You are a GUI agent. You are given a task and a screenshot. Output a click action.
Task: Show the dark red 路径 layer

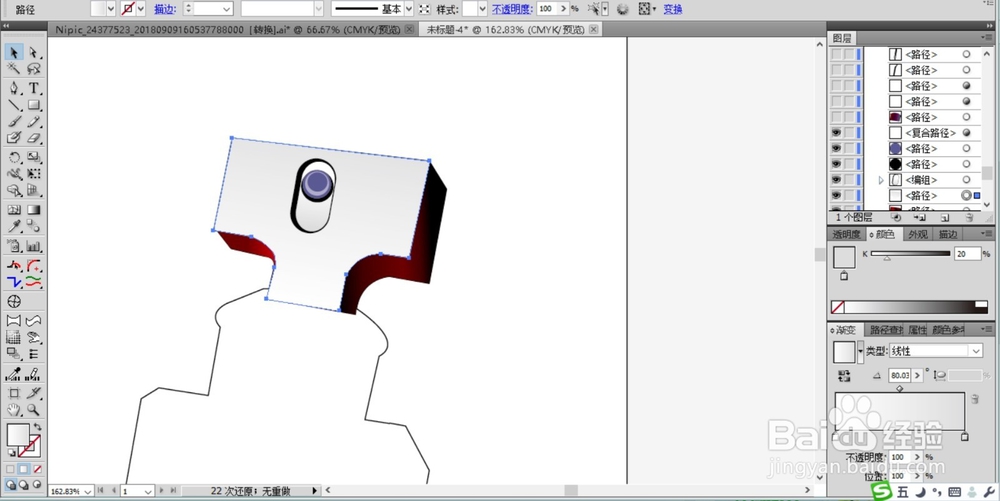pos(836,117)
